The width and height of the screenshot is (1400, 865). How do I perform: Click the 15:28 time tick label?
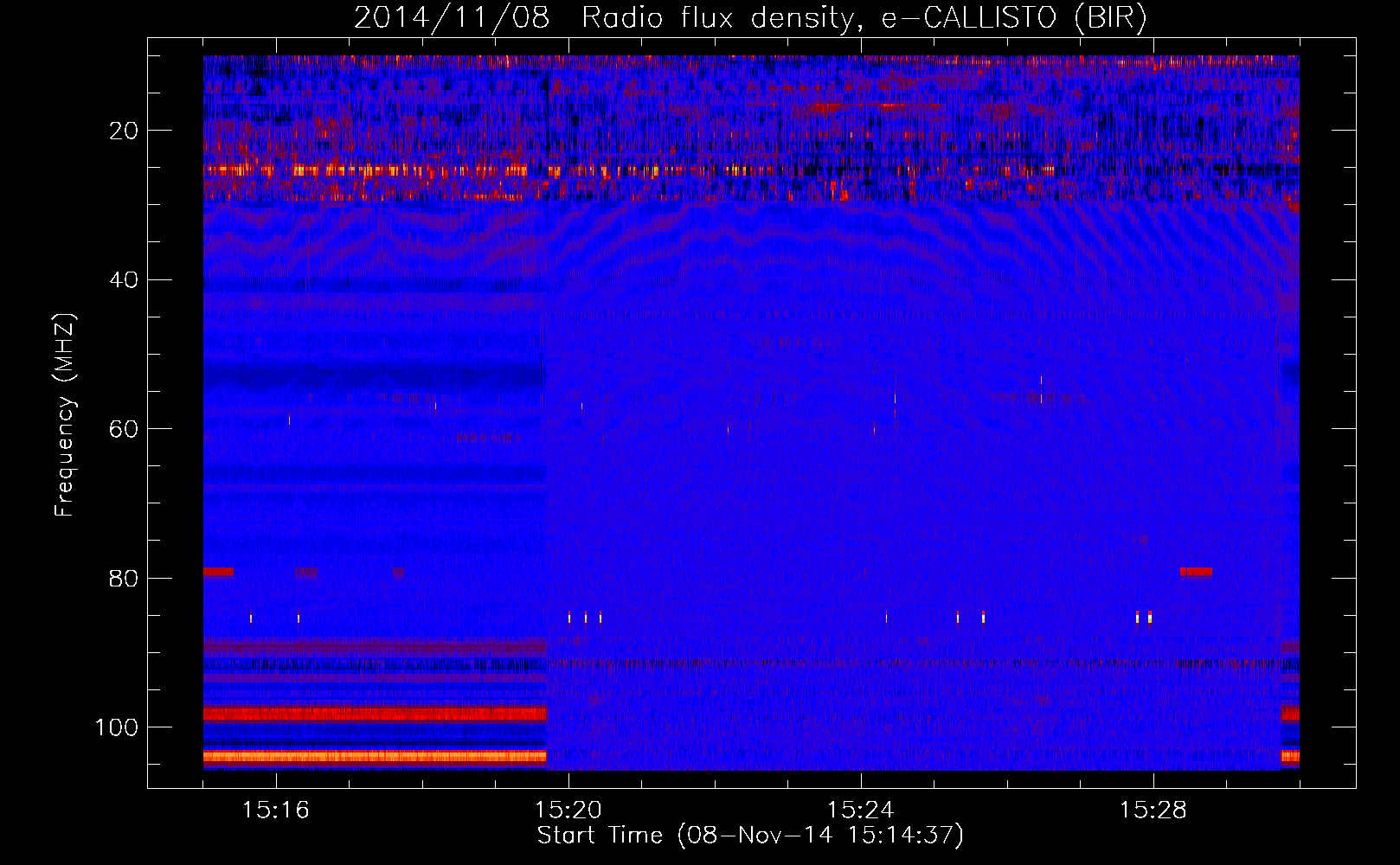click(1153, 811)
